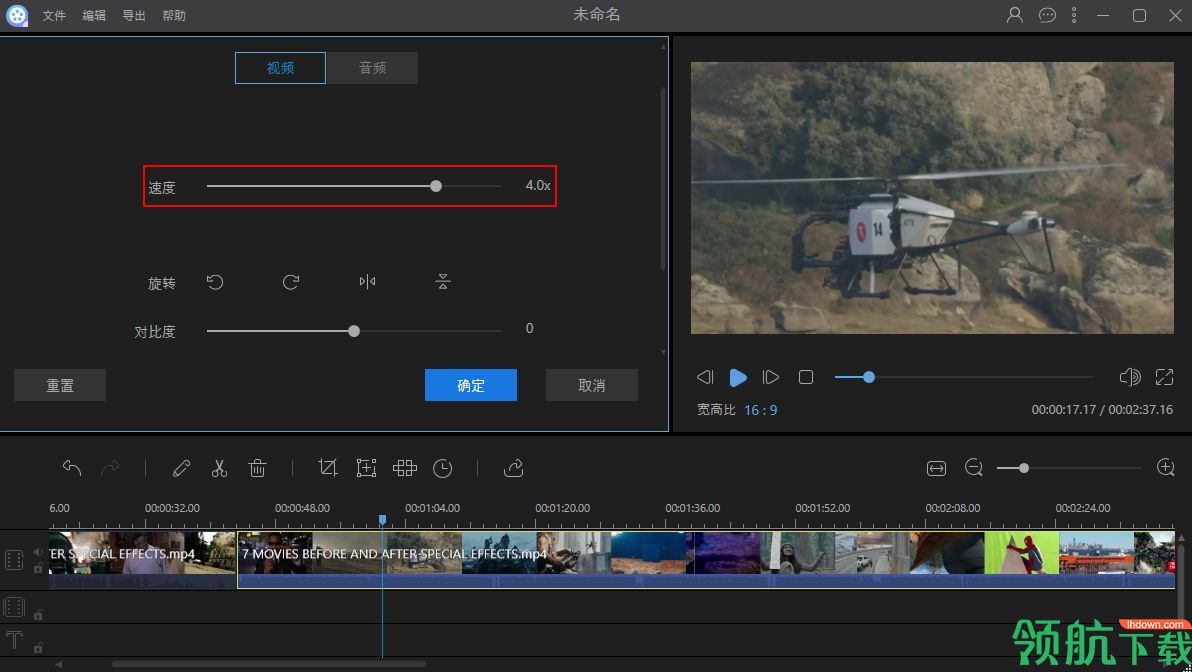Open the 导出 menu
The image size is (1192, 672).
134,15
